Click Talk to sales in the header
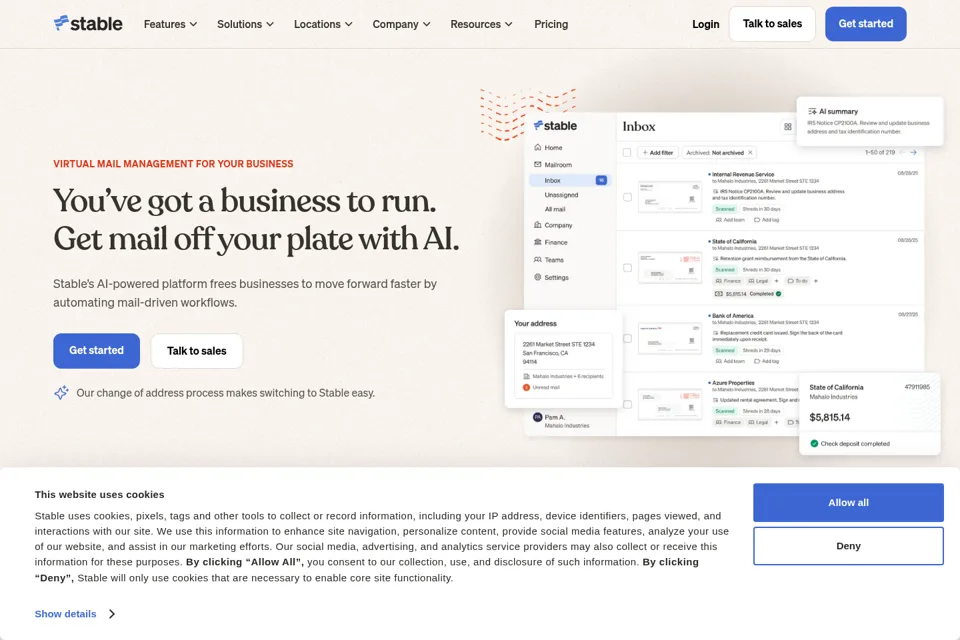Image resolution: width=960 pixels, height=640 pixels. click(772, 24)
